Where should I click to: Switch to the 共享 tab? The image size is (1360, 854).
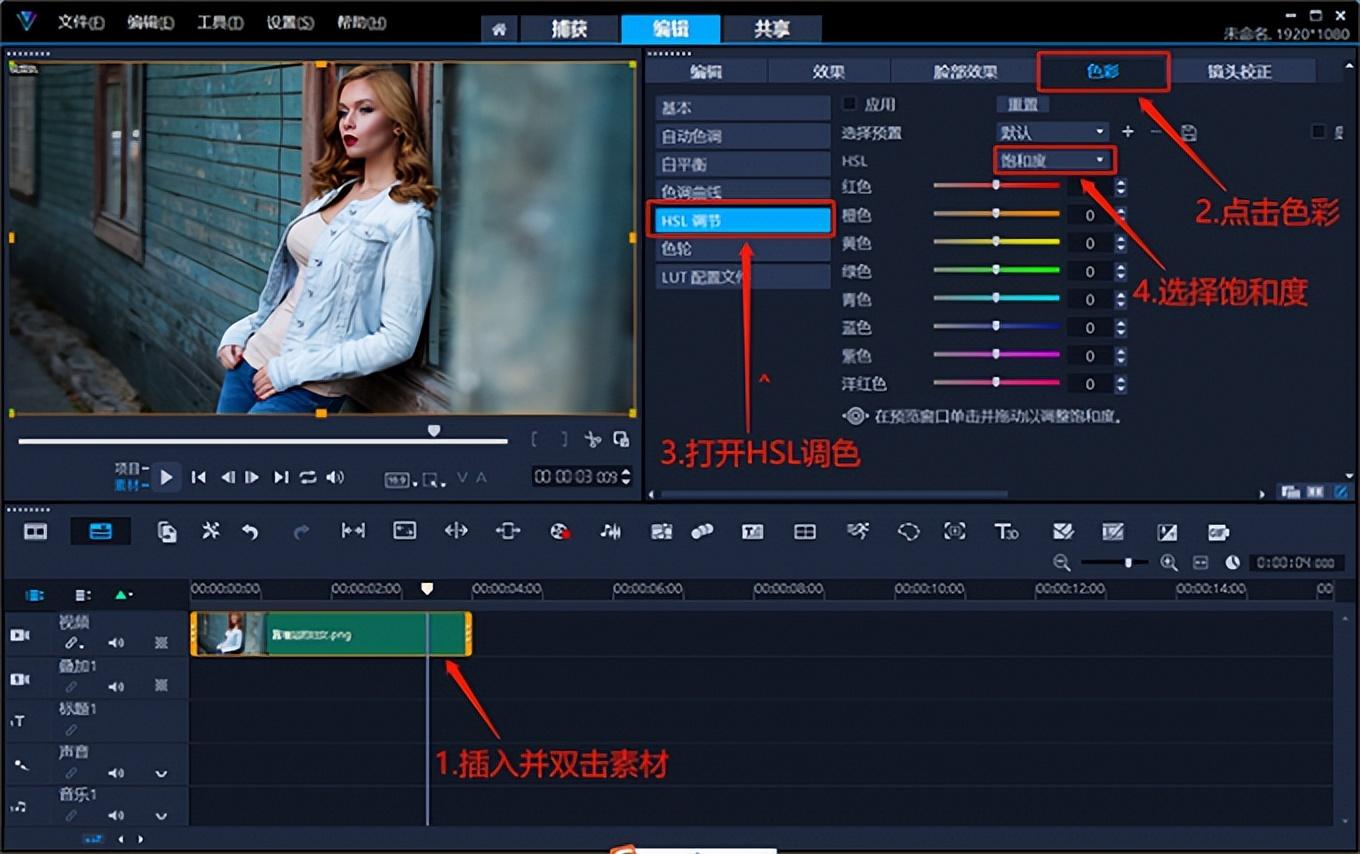coord(772,29)
